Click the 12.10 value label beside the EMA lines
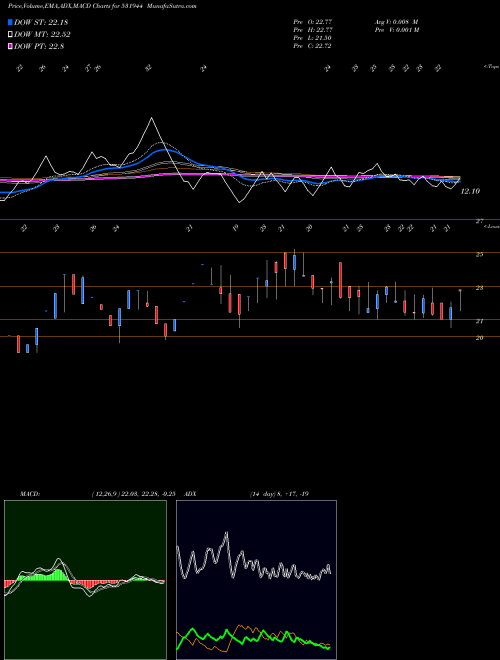Image resolution: width=500 pixels, height=660 pixels. point(470,191)
